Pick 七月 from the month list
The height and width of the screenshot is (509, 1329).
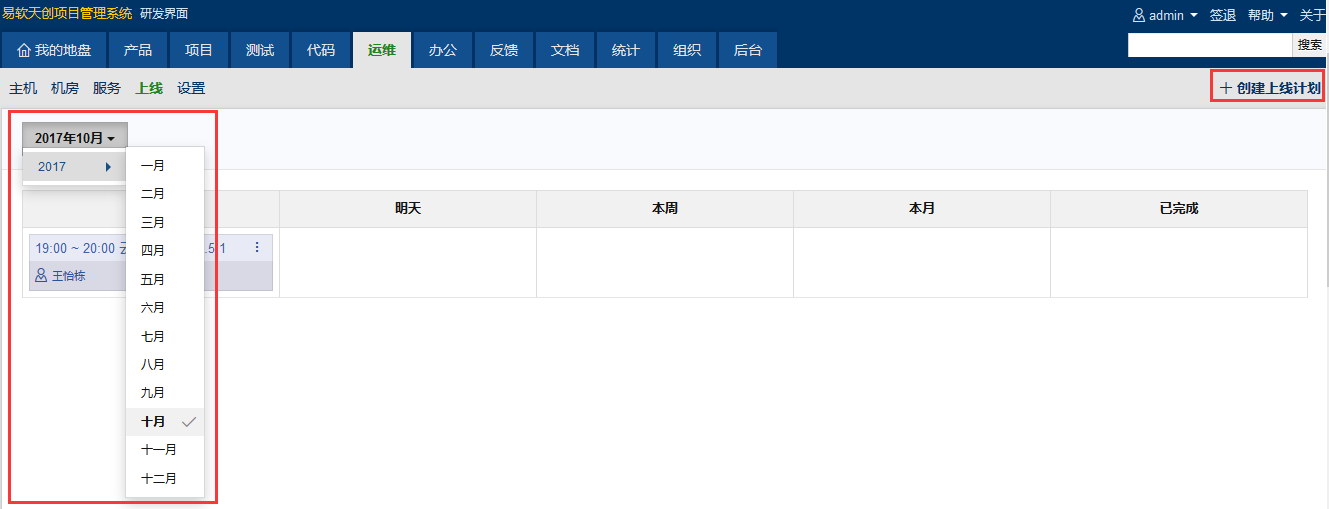pyautogui.click(x=153, y=337)
